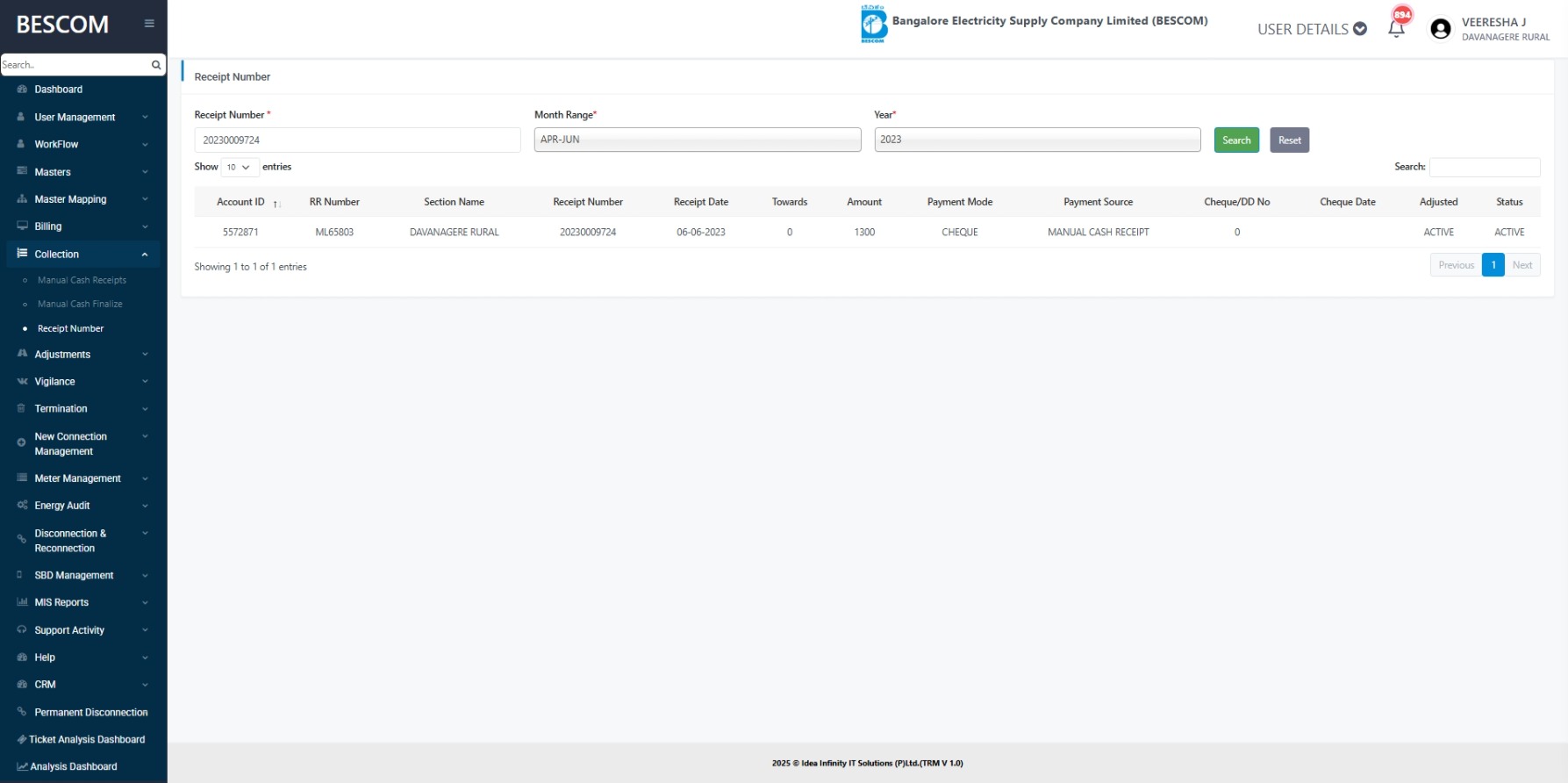Click the 06-06-2023 receipt date cell

tap(701, 233)
